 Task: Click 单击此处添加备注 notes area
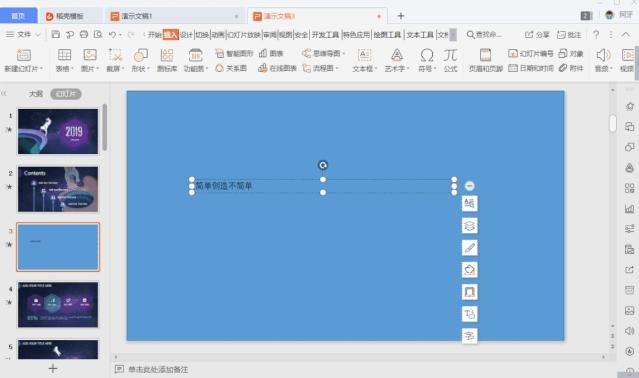158,369
